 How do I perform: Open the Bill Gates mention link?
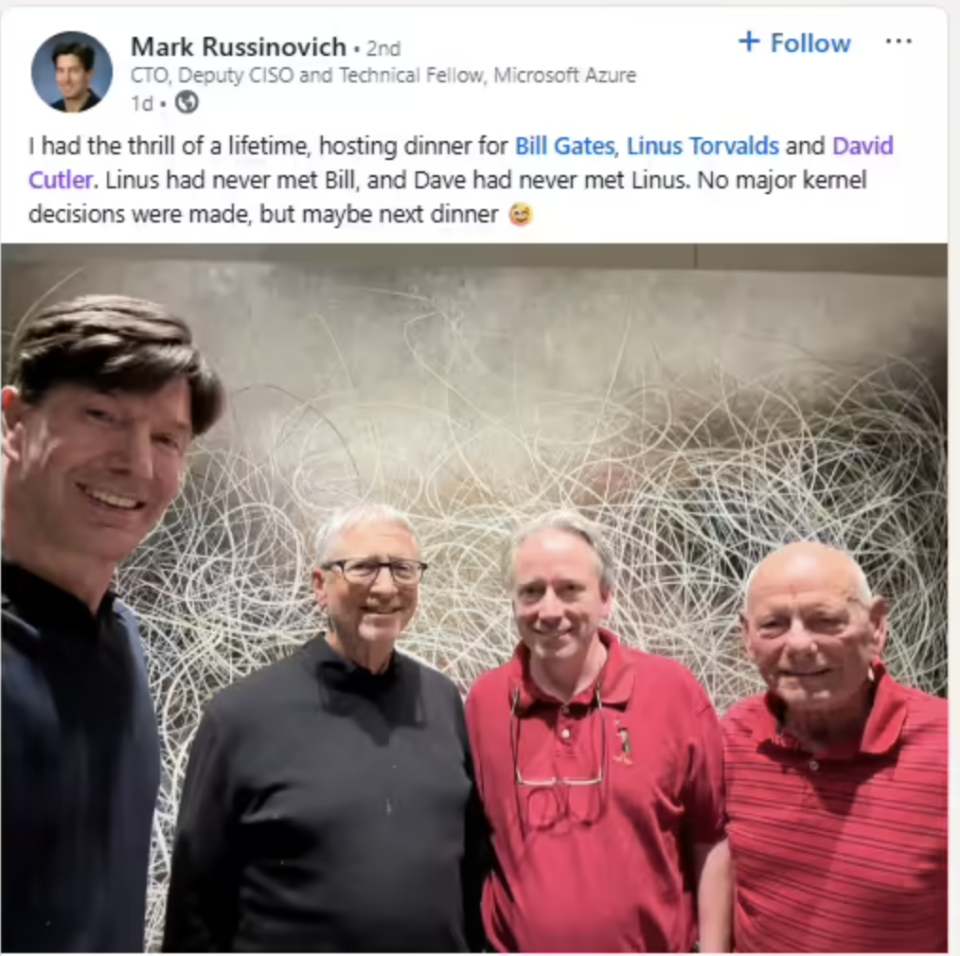pyautogui.click(x=564, y=146)
